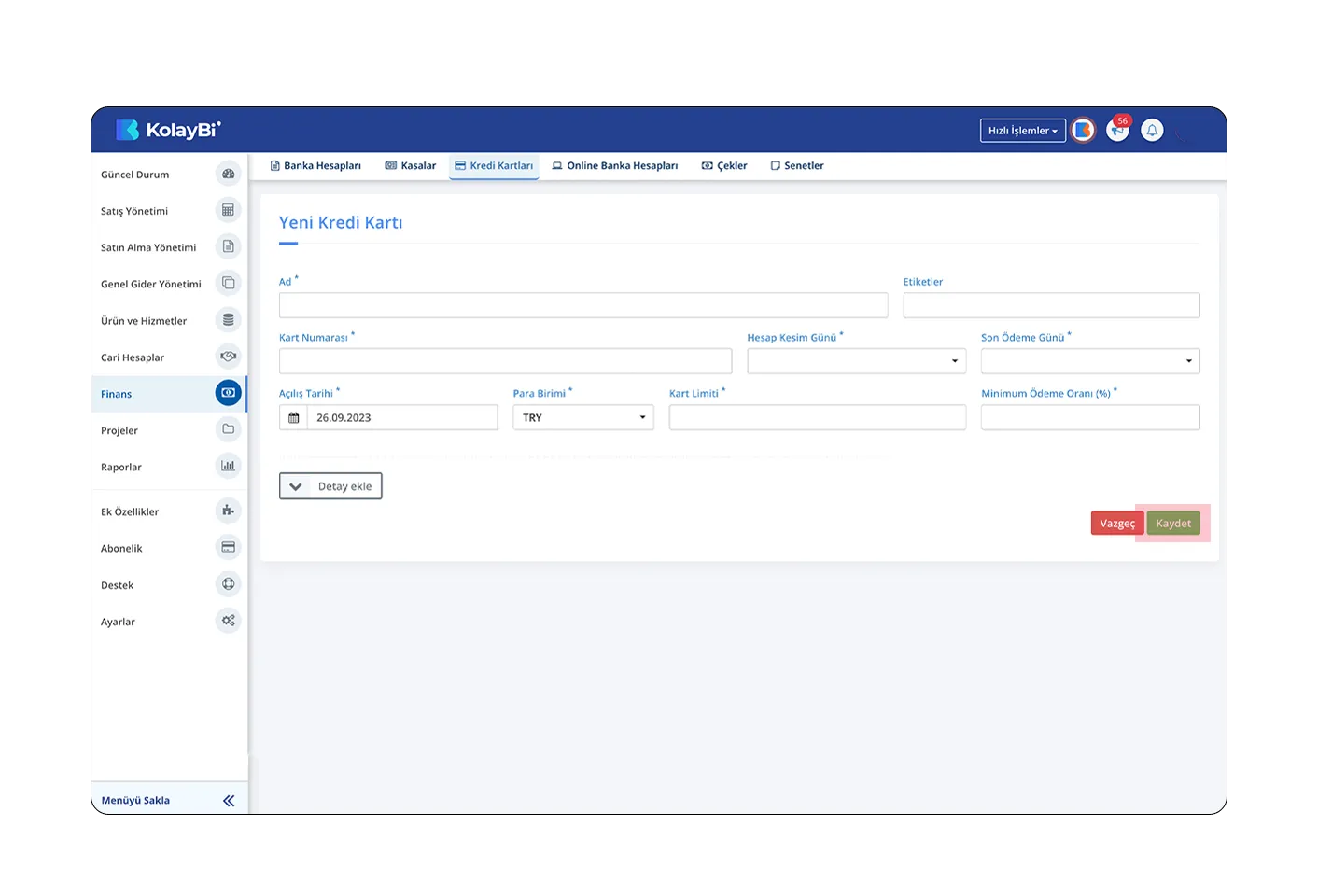Open the user profile avatar
Image resolution: width=1318 pixels, height=896 pixels.
coord(1083,131)
